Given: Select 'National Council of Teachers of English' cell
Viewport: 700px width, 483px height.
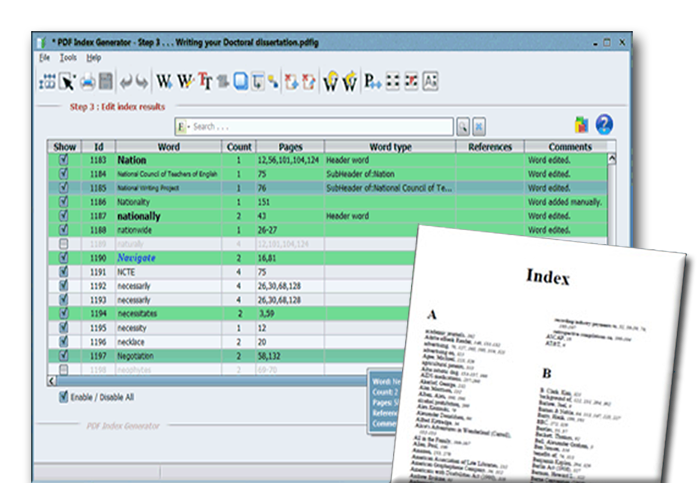Looking at the screenshot, I should (x=167, y=174).
